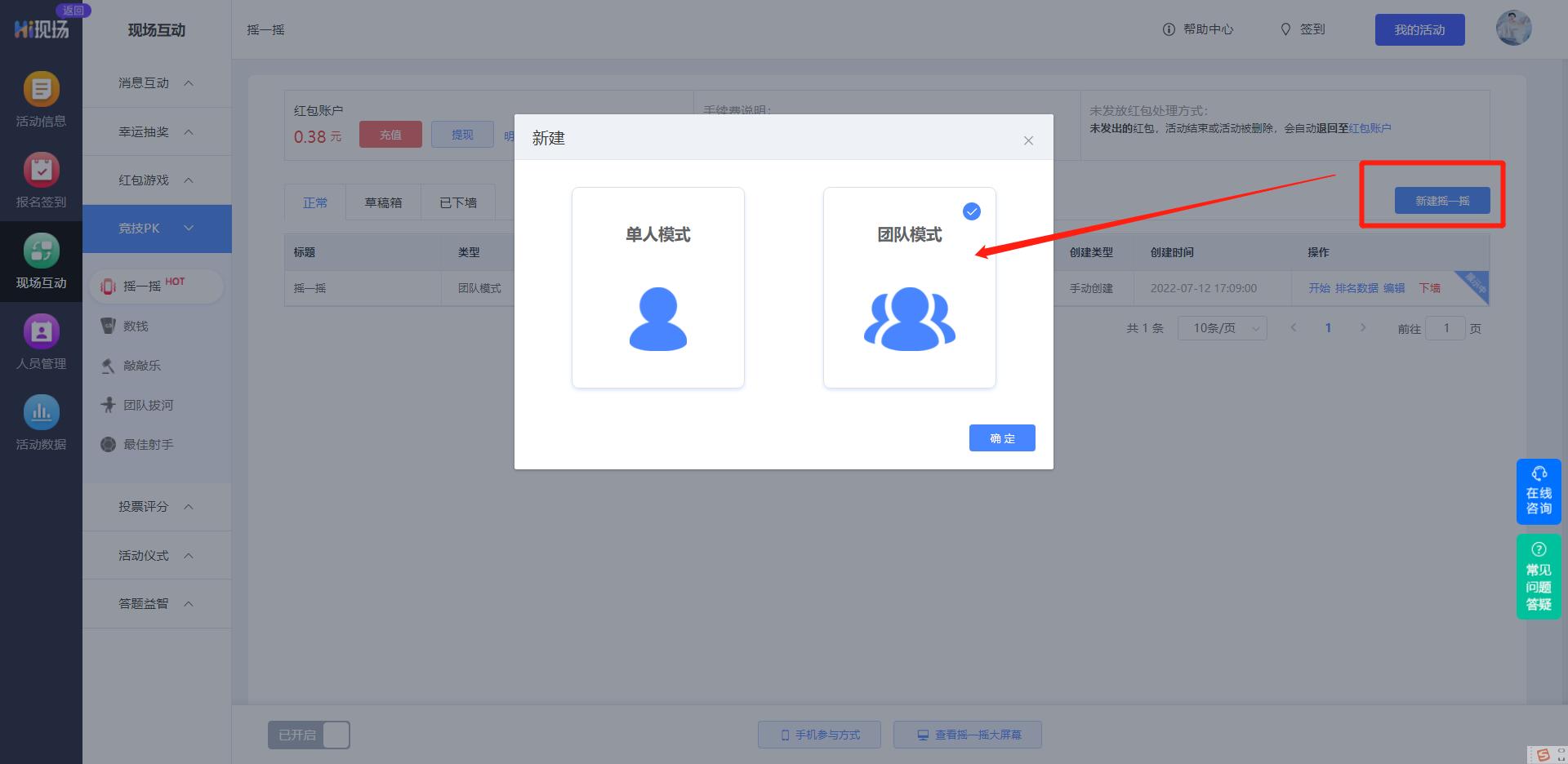Image resolution: width=1568 pixels, height=764 pixels.
Task: Collapse the 竞技PK section
Action: (155, 229)
